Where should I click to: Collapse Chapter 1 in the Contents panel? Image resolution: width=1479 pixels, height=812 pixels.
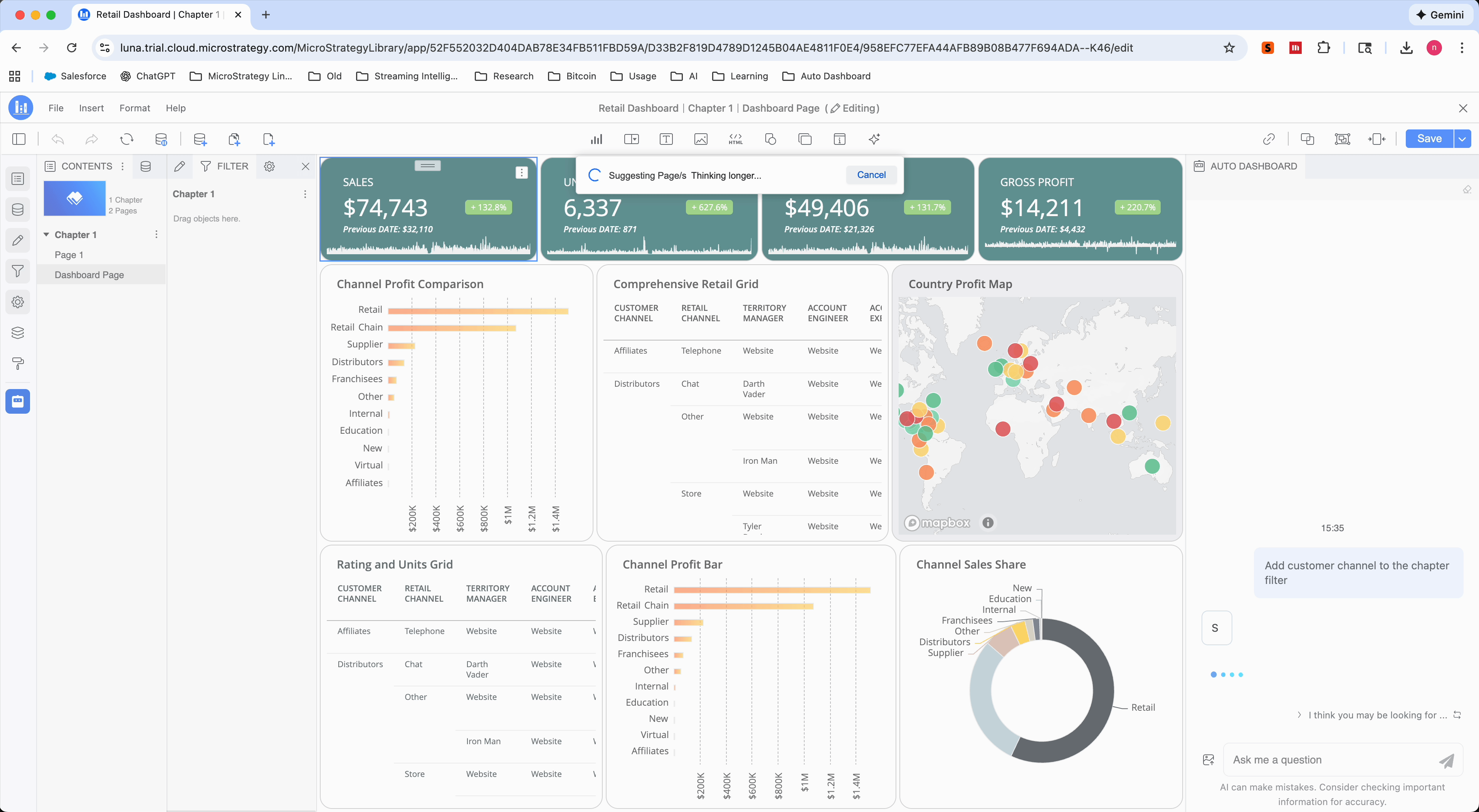click(47, 234)
